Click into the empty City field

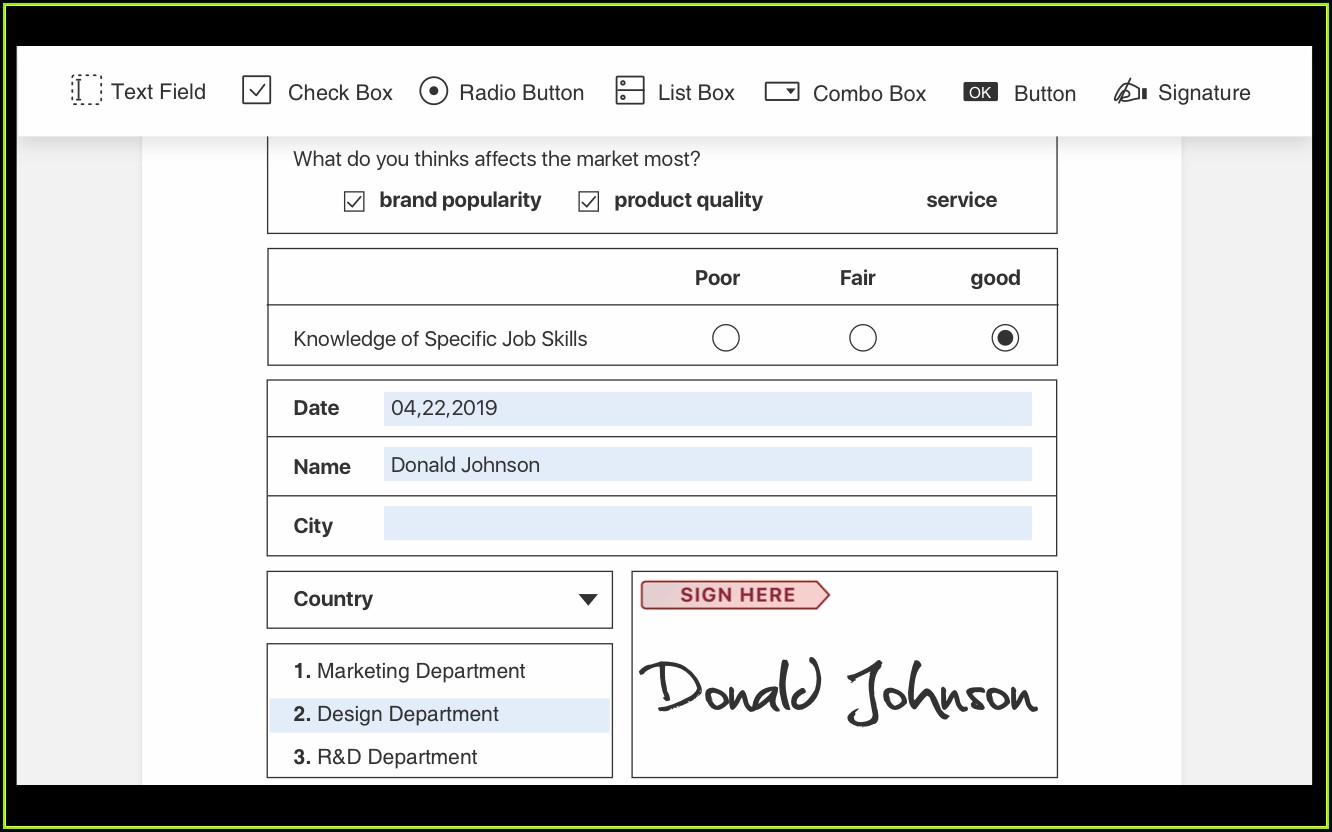(707, 523)
